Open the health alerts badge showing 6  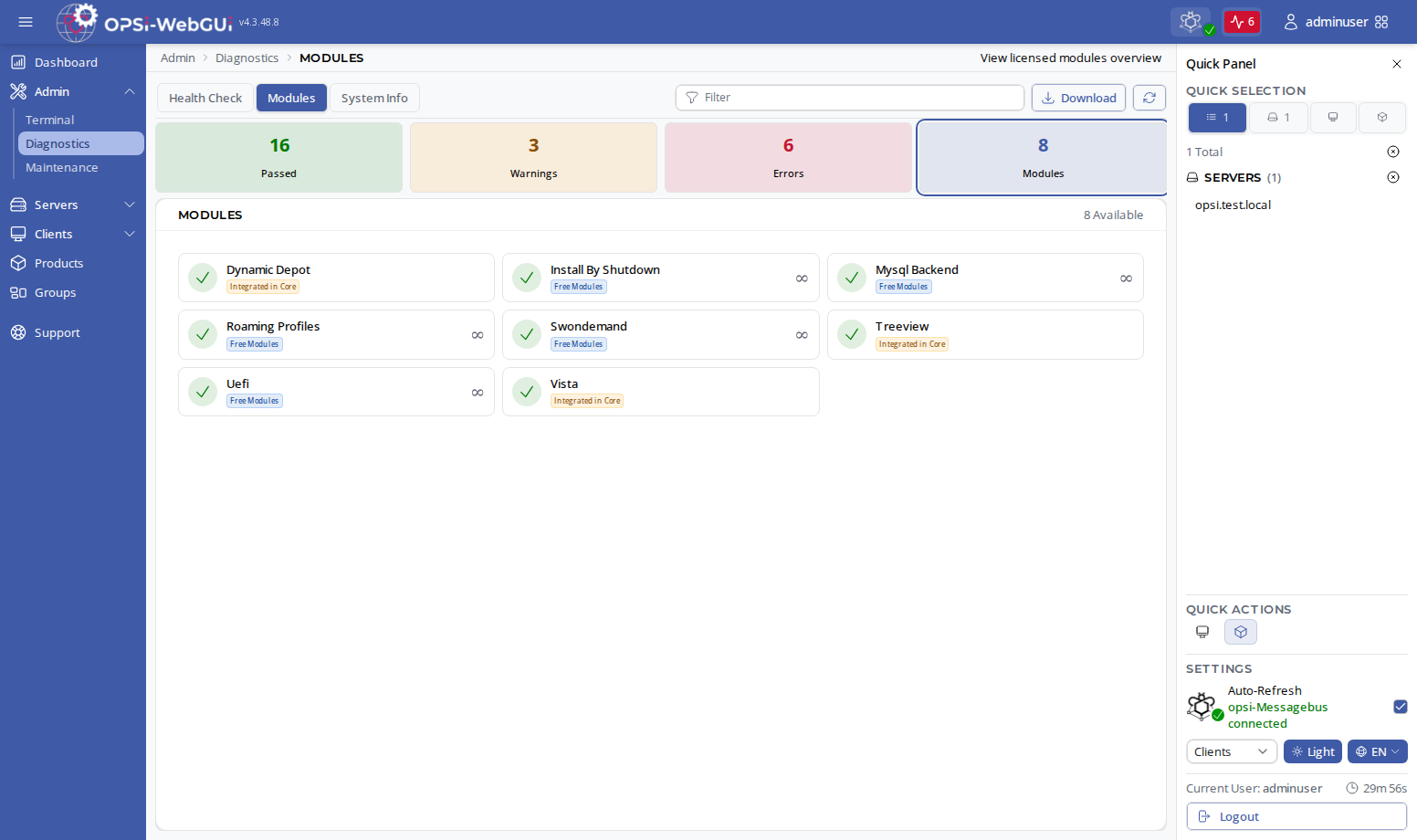(1242, 22)
